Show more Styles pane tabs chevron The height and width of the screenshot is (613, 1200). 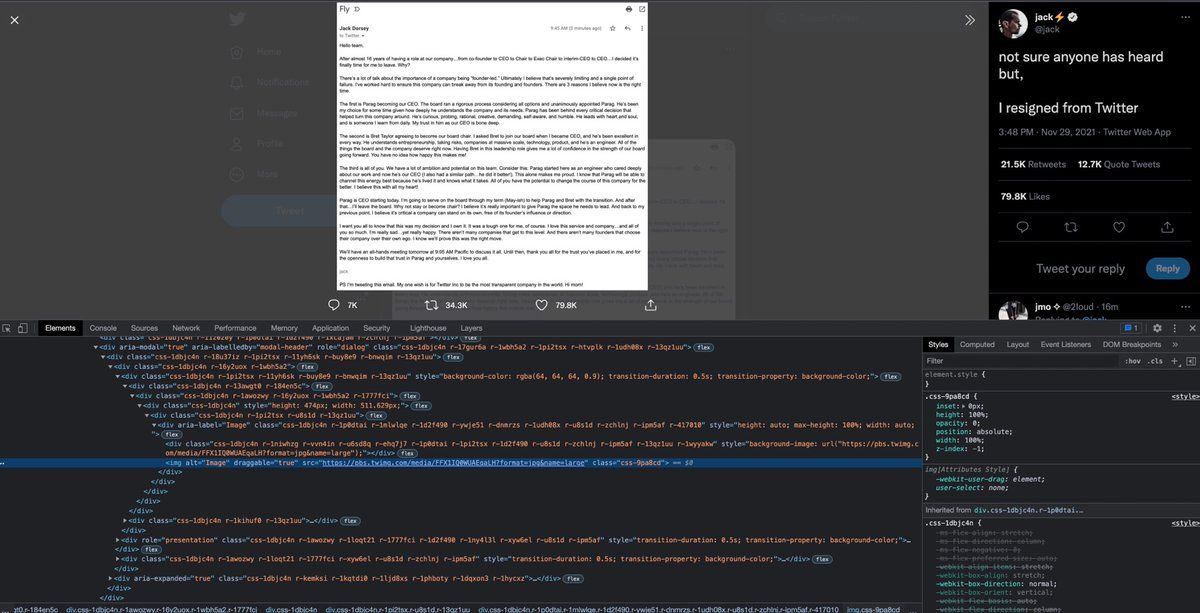coord(1174,344)
